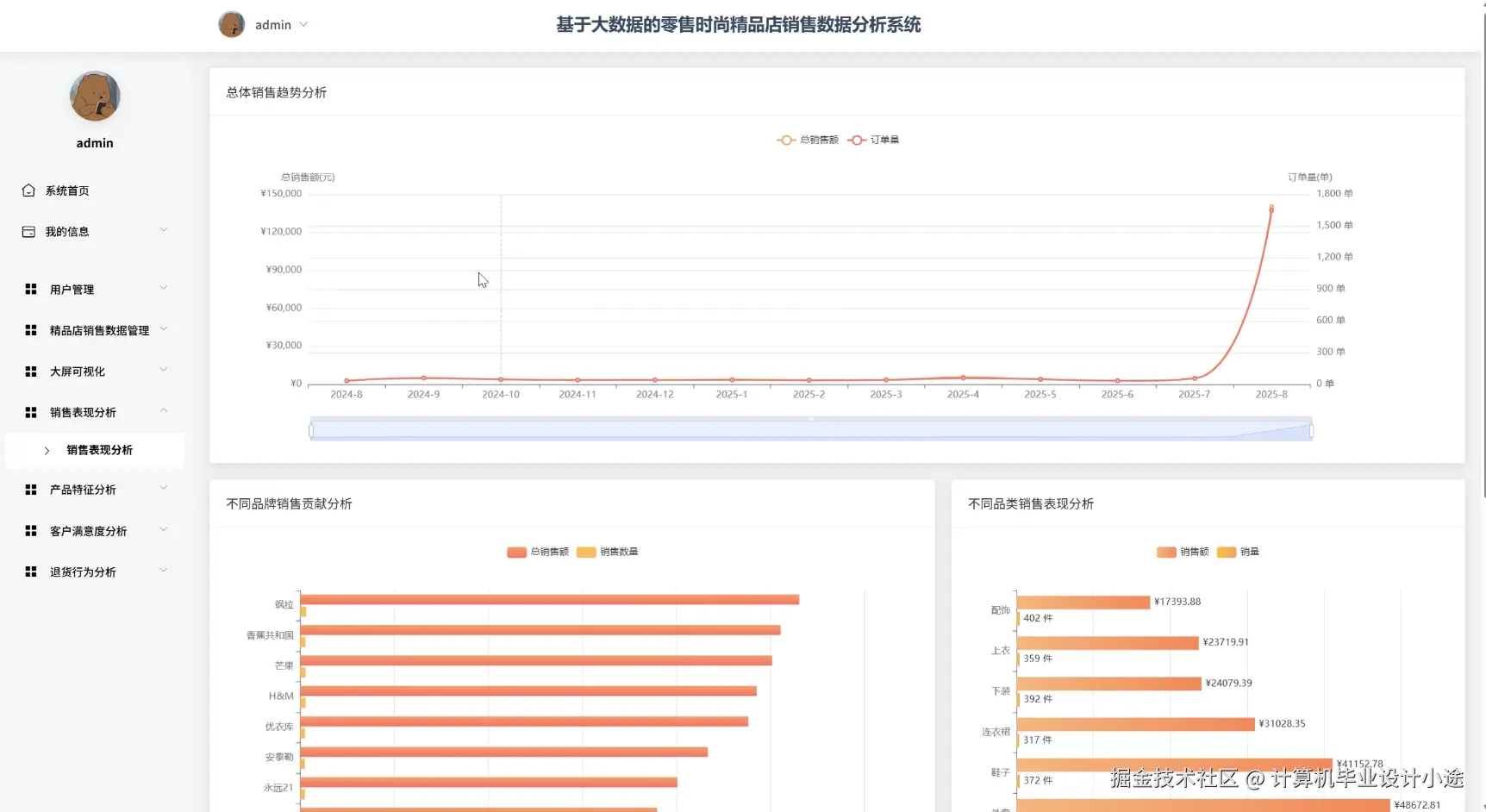Viewport: 1486px width, 812px height.
Task: Expand the 大屏可视化 menu chevron
Action: pyautogui.click(x=164, y=370)
